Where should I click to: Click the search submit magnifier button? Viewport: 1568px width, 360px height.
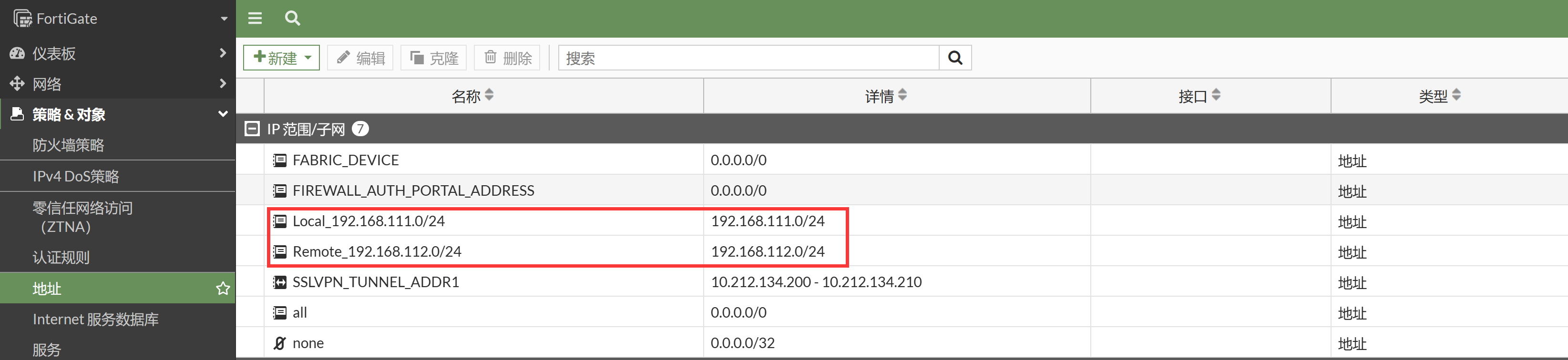coord(955,58)
